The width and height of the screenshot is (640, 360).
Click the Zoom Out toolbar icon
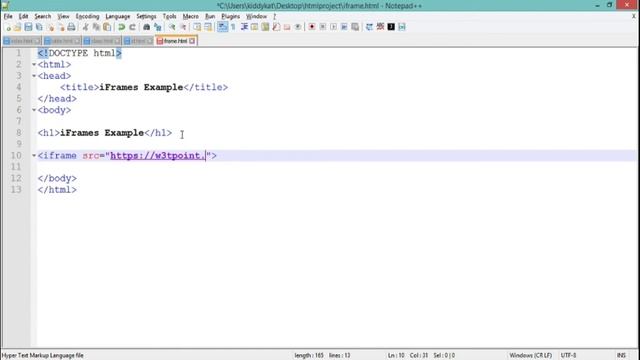pyautogui.click(x=183, y=27)
